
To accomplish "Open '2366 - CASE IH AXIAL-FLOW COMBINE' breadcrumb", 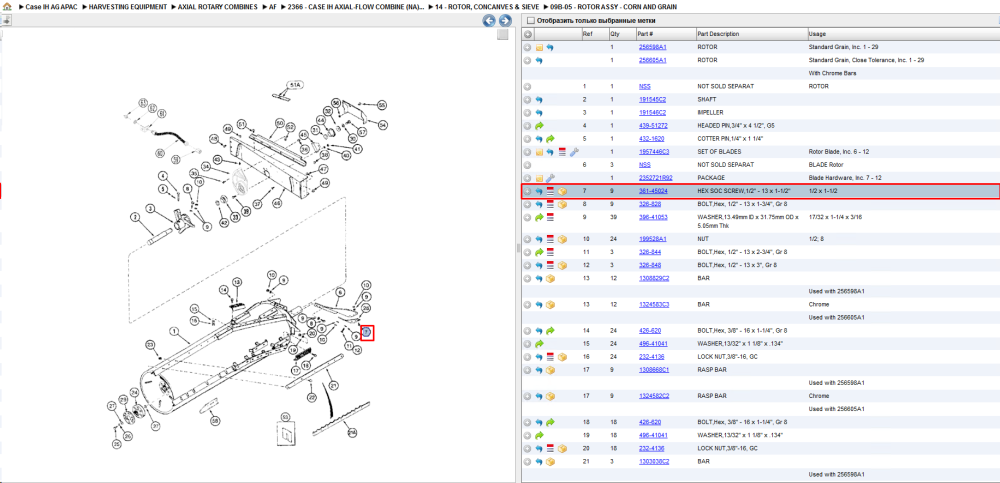I will (x=356, y=6).
